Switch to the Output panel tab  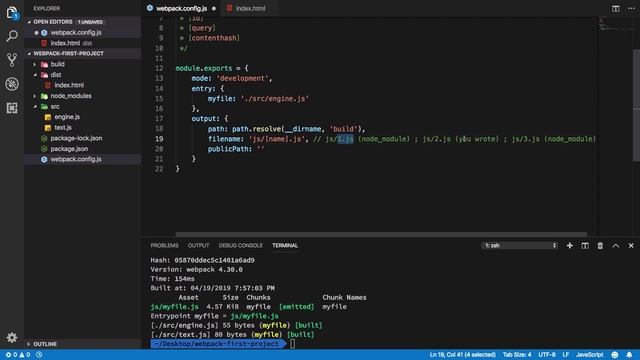198,245
